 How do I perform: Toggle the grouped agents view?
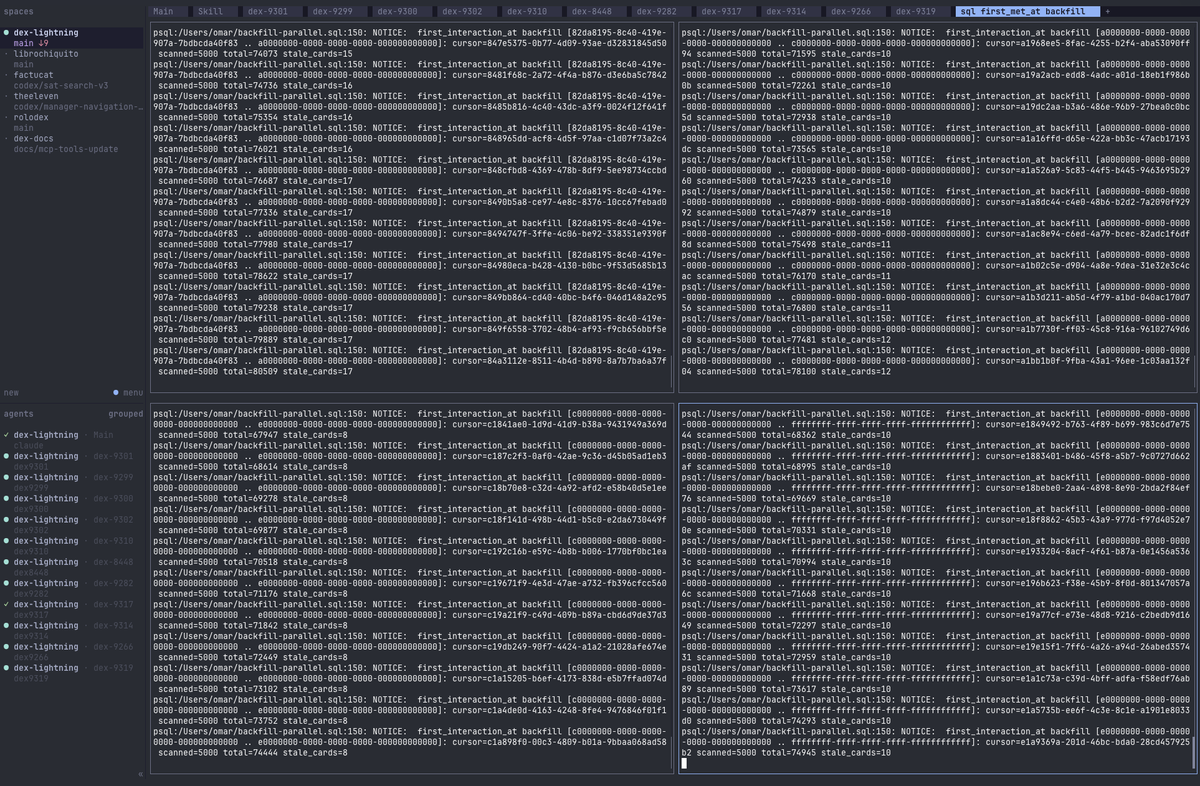pyautogui.click(x=126, y=413)
